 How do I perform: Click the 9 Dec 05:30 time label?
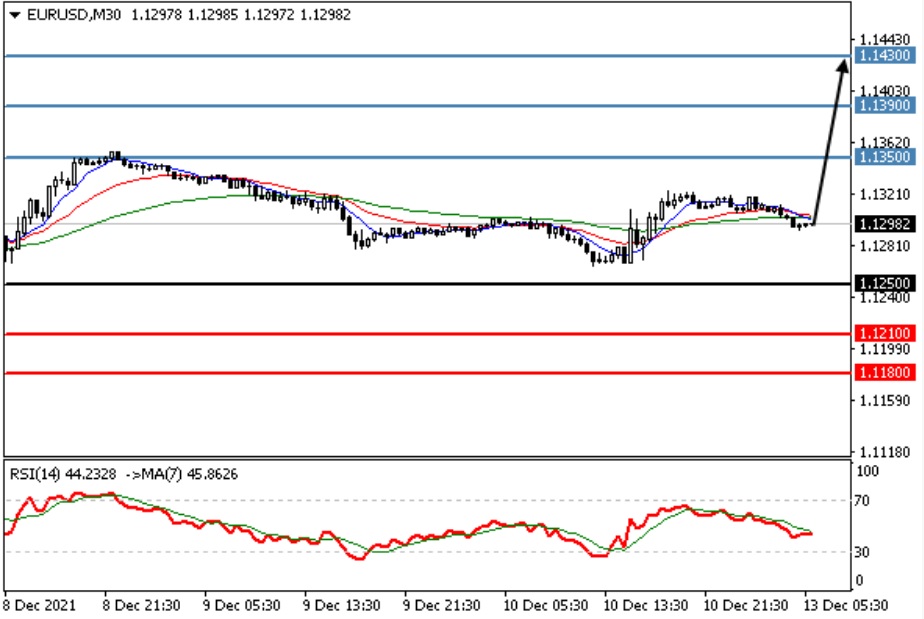click(x=242, y=605)
